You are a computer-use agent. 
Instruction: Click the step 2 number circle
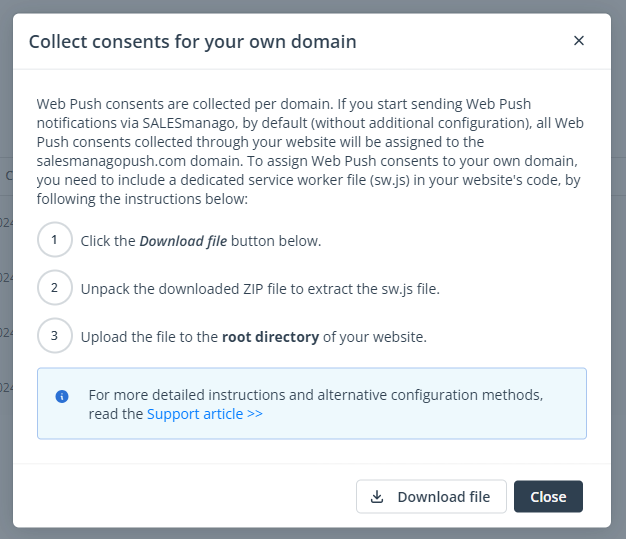(x=55, y=287)
